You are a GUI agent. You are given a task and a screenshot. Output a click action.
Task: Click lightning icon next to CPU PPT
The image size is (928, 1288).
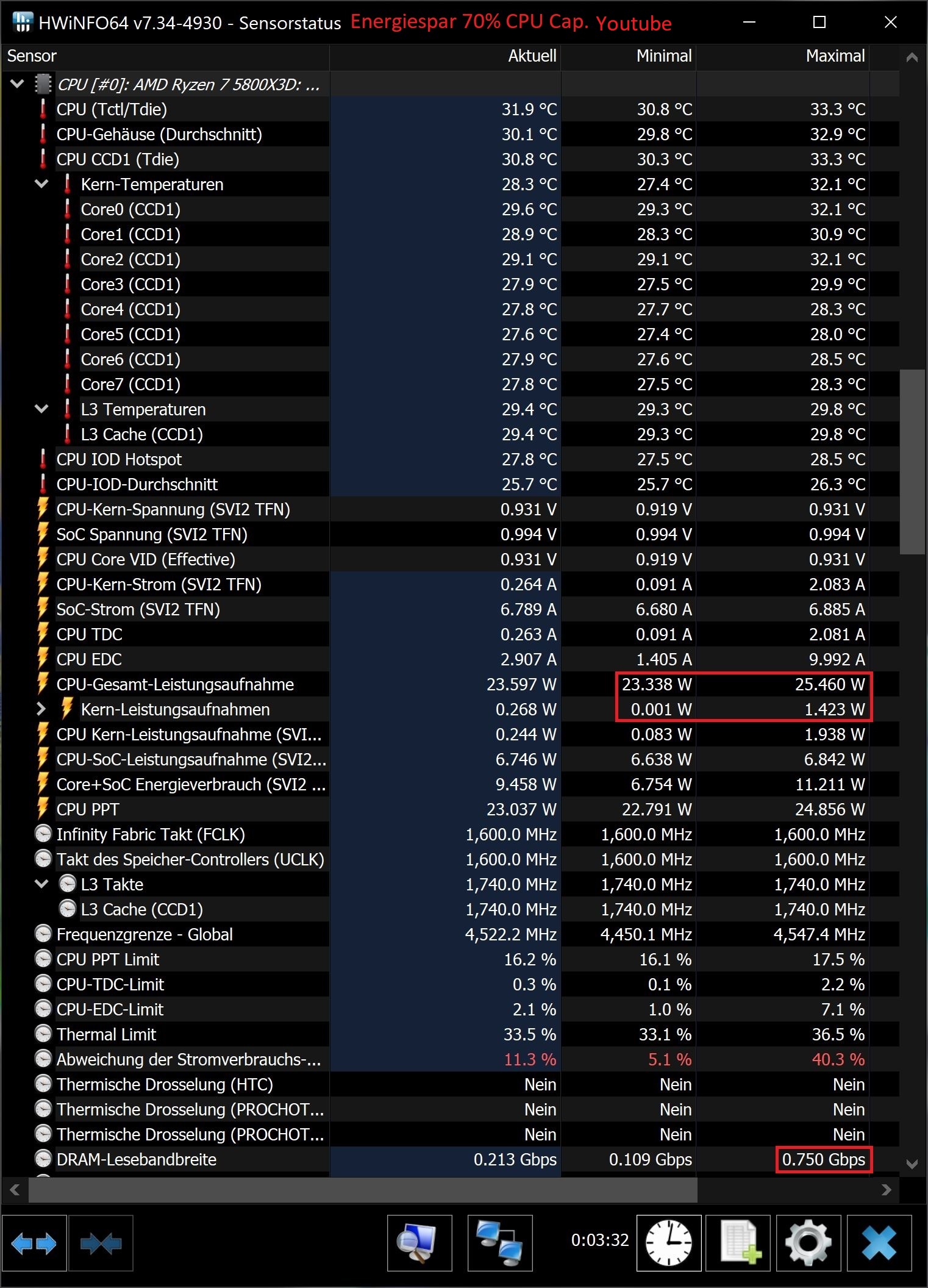pos(43,809)
